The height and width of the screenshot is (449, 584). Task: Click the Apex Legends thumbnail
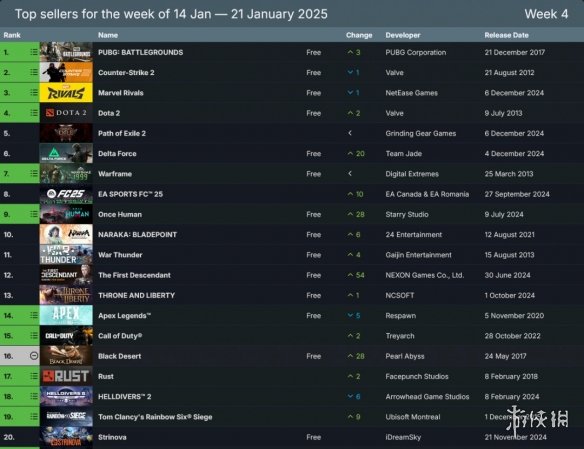tap(66, 315)
